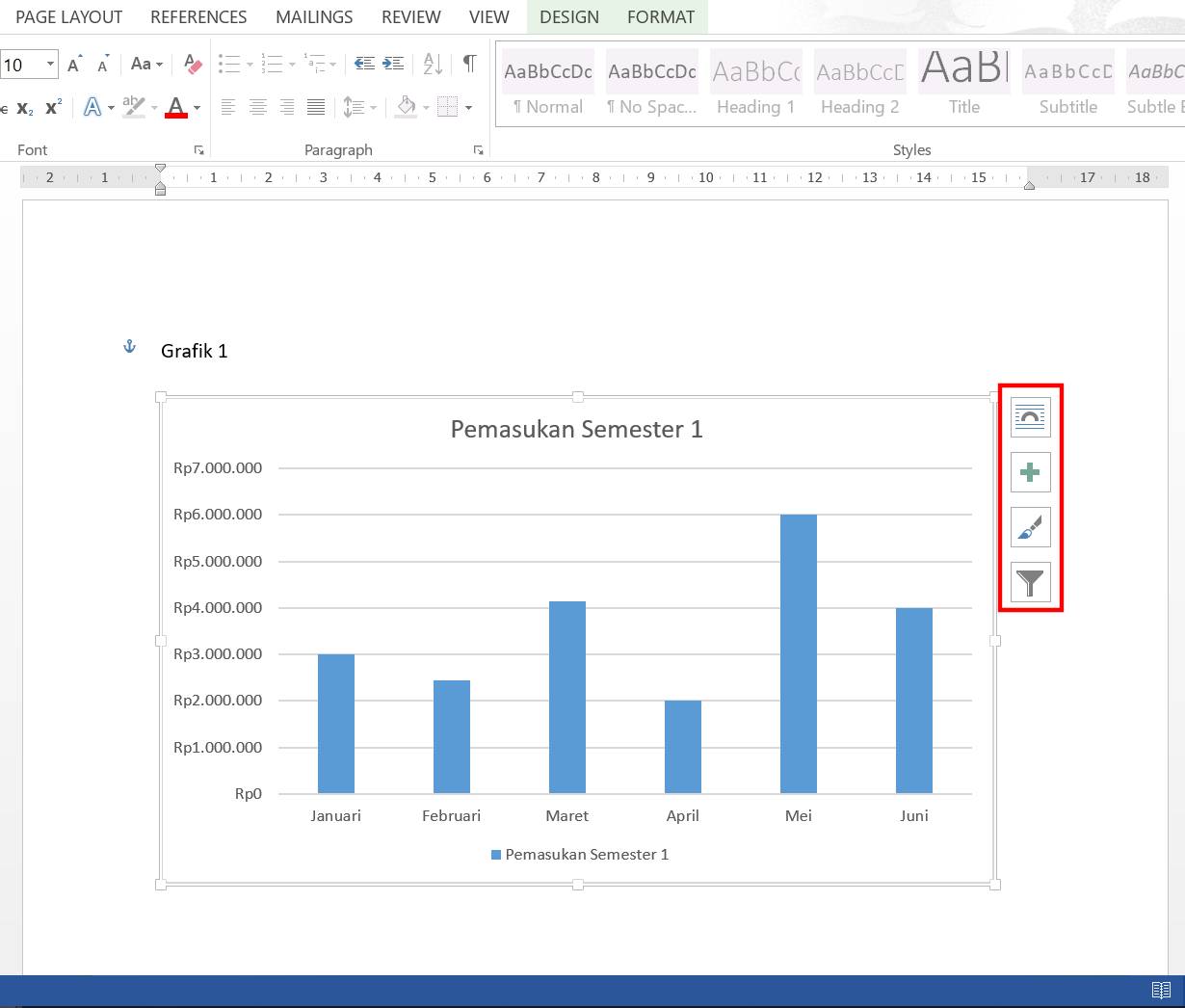Toggle superscript formatting

tap(54, 107)
